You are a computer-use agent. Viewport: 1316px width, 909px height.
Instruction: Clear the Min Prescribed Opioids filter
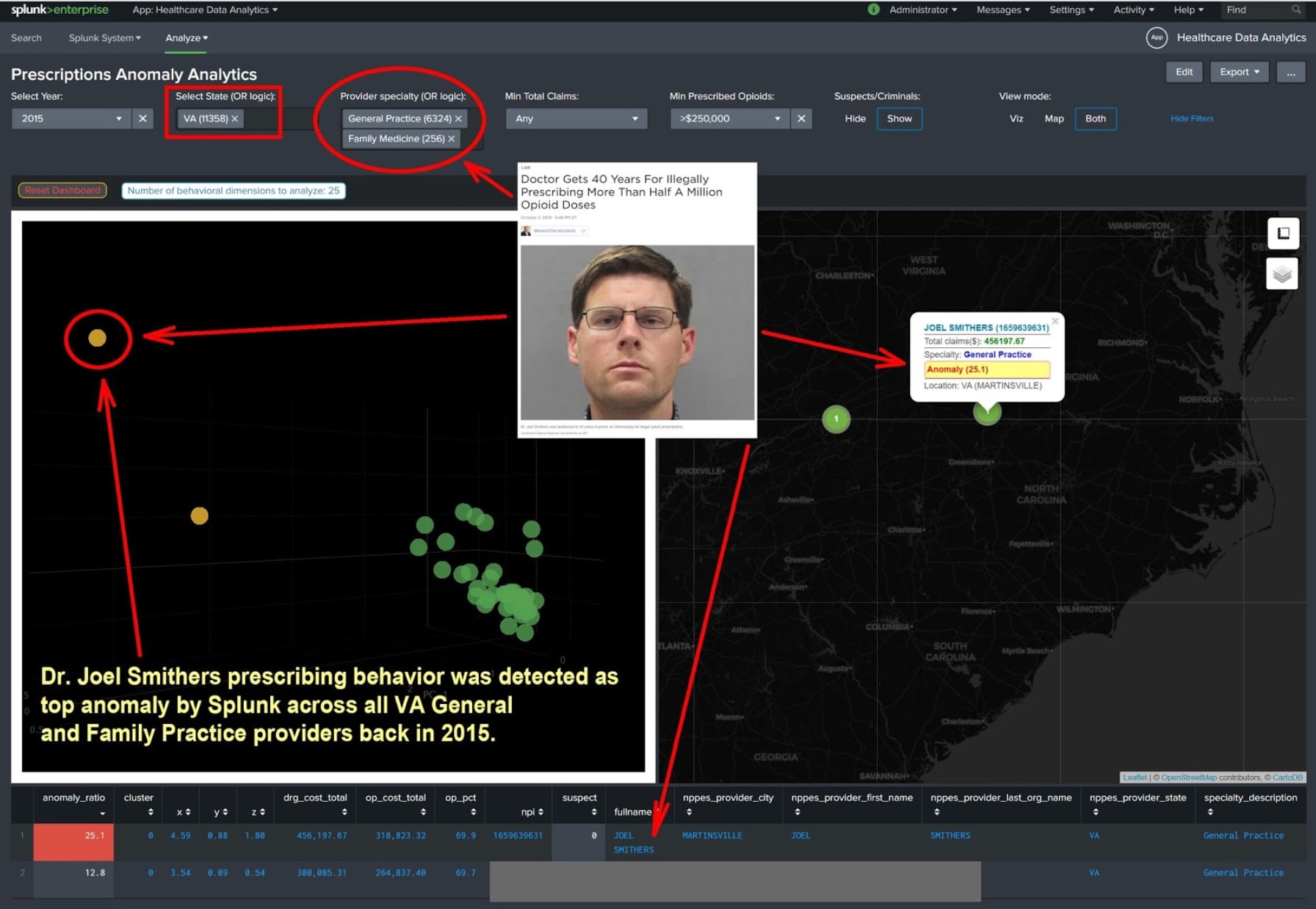[x=801, y=118]
